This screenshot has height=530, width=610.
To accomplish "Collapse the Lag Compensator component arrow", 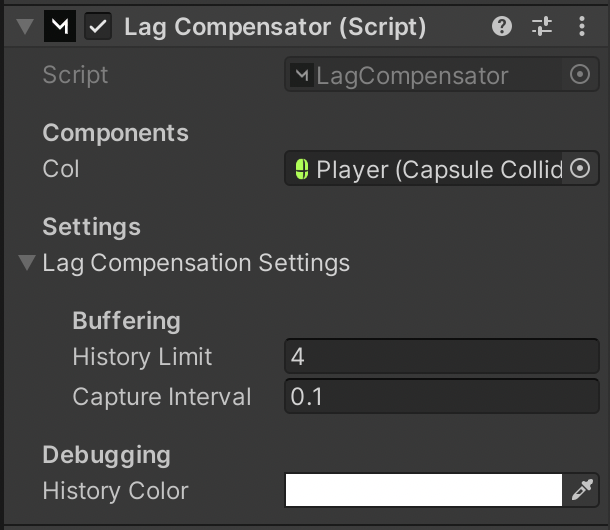I will tap(26, 27).
